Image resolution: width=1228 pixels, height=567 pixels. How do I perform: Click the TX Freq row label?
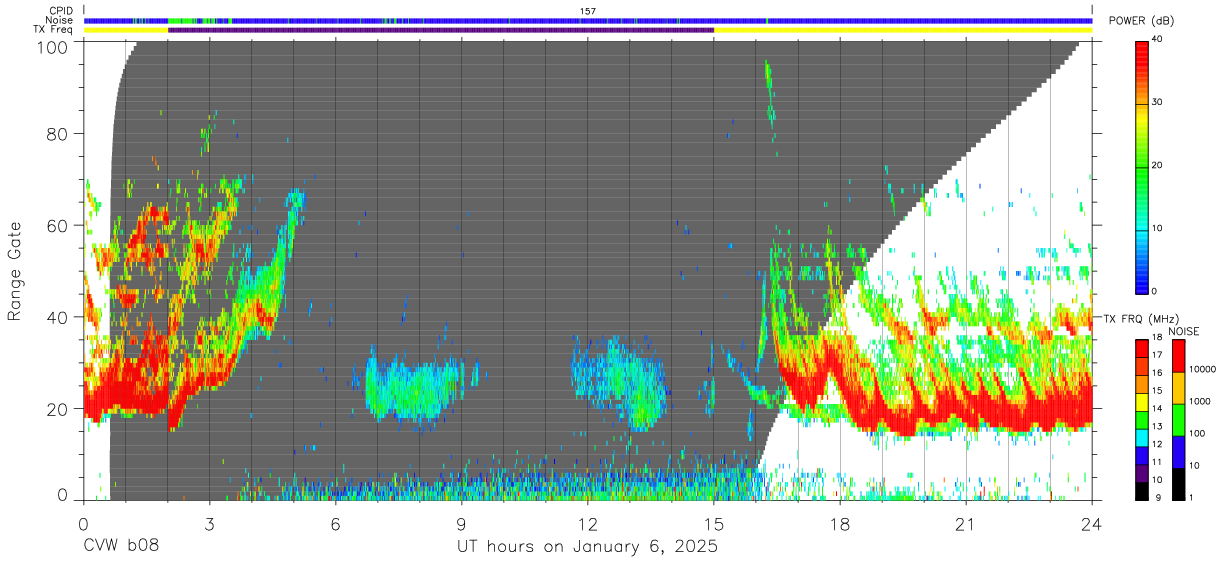[x=54, y=30]
